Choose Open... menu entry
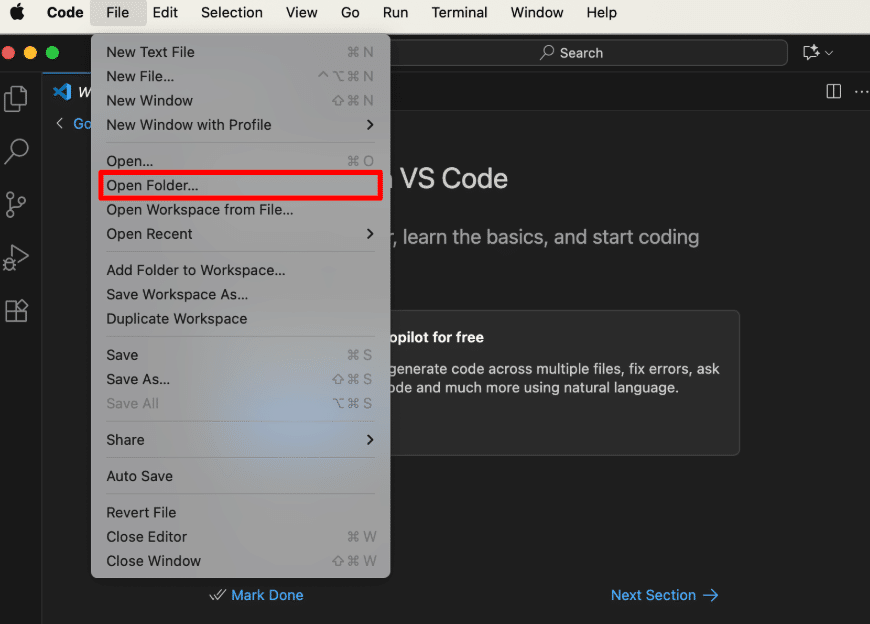 tap(240, 161)
